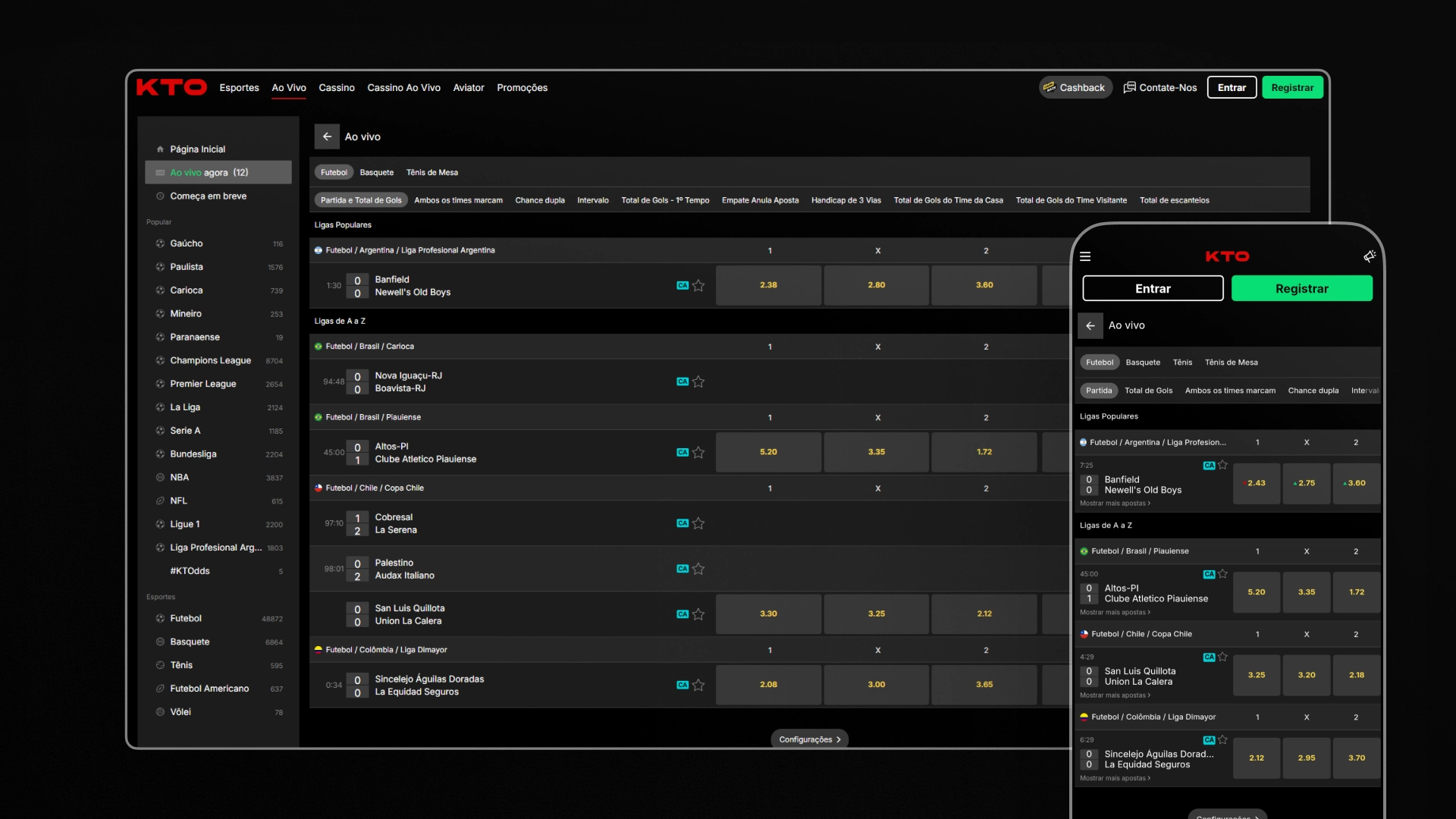Switch to Basquete tab on desktop
Image resolution: width=1456 pixels, height=819 pixels.
click(376, 172)
